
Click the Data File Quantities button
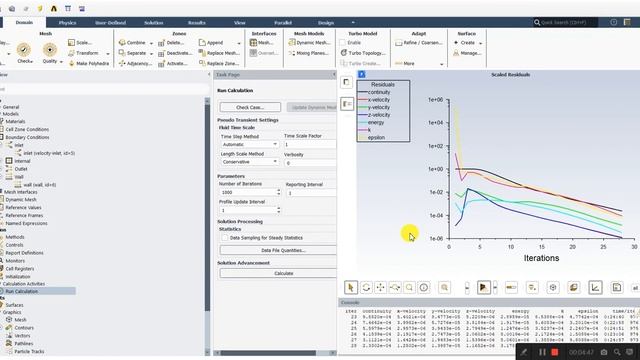point(278,250)
